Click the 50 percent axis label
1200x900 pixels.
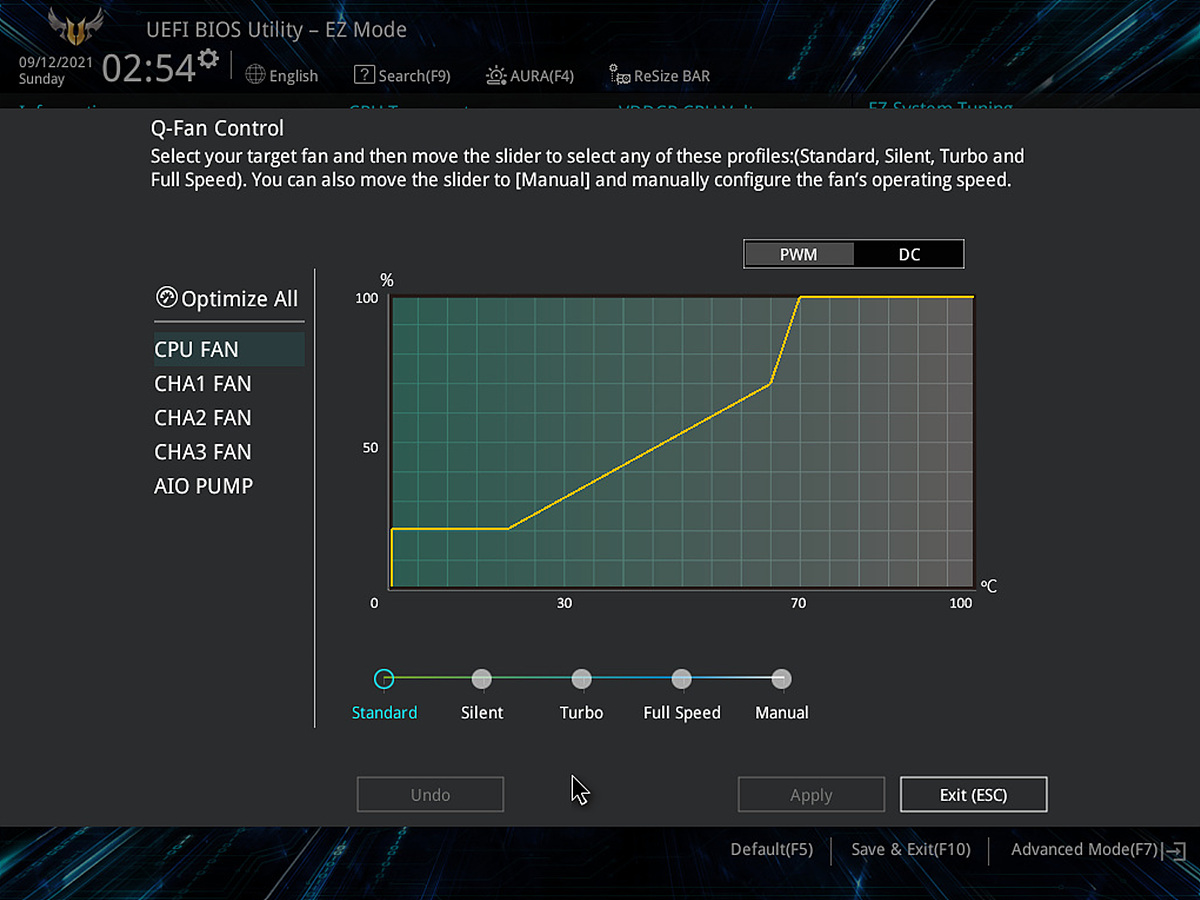click(370, 447)
